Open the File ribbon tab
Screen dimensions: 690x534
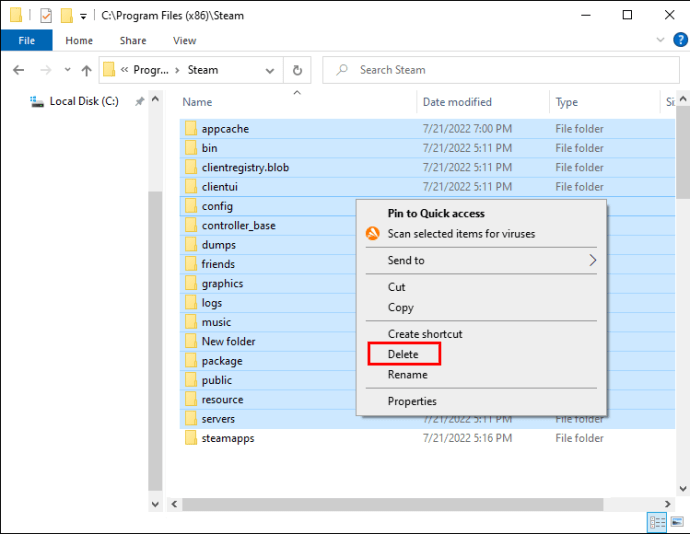click(x=26, y=41)
